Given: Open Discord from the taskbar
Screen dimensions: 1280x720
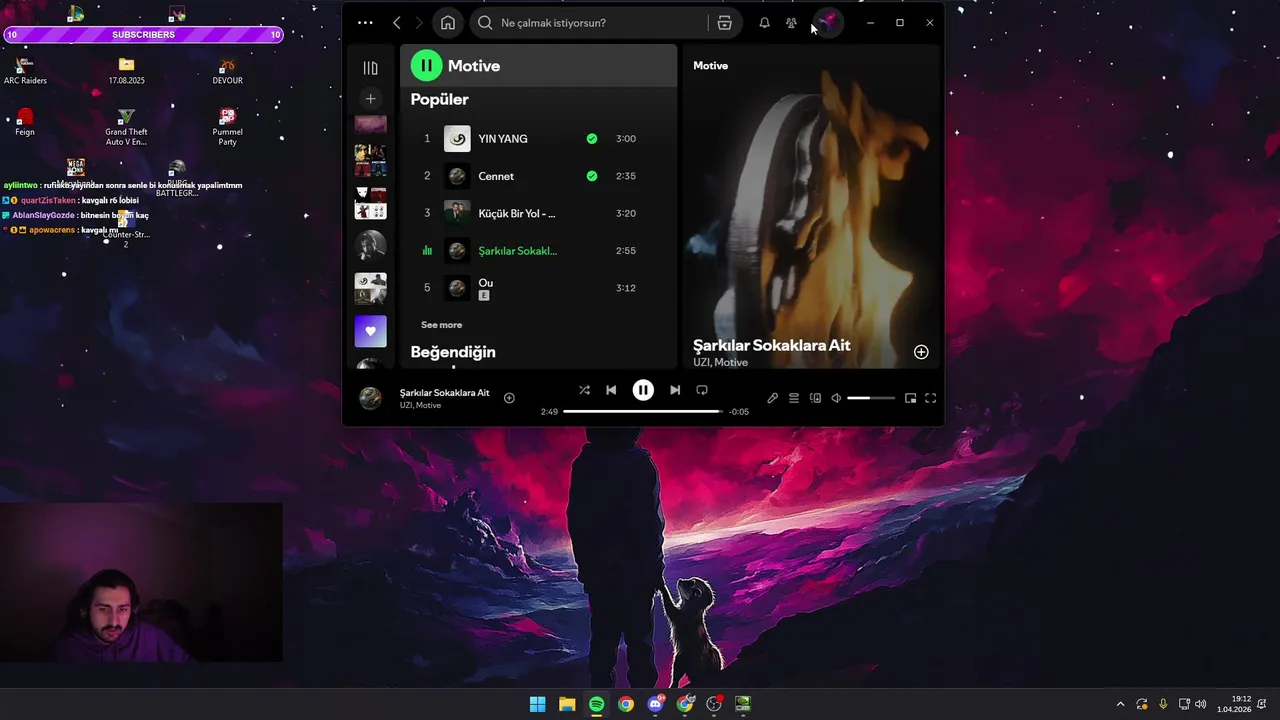Looking at the screenshot, I should 655,704.
